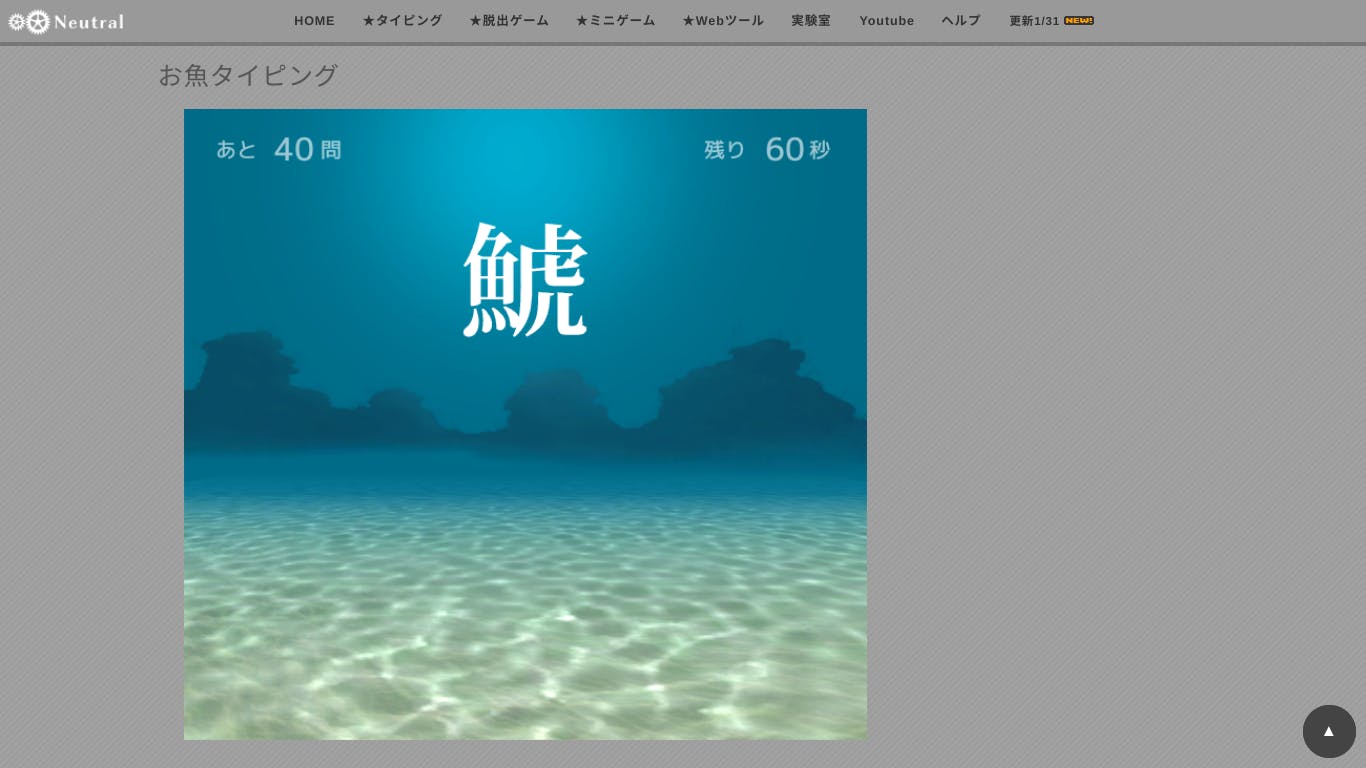Click the お魚タイピング page heading

coord(248,75)
